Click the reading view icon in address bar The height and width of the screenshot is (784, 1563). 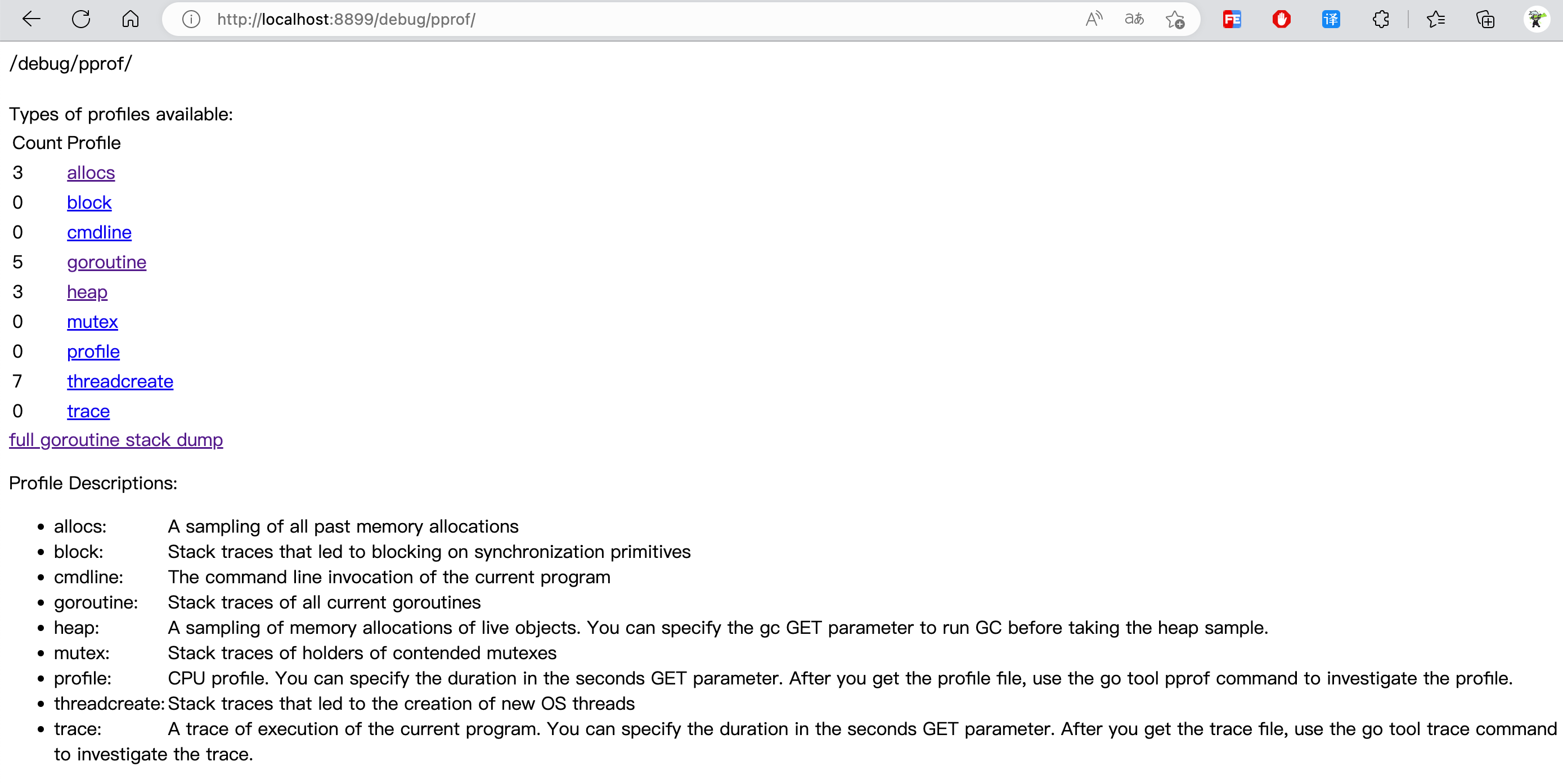[x=1131, y=18]
